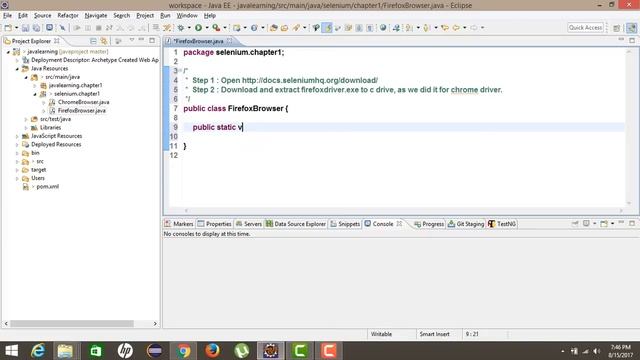
Task: Switch to the Servers tab
Action: click(x=249, y=224)
